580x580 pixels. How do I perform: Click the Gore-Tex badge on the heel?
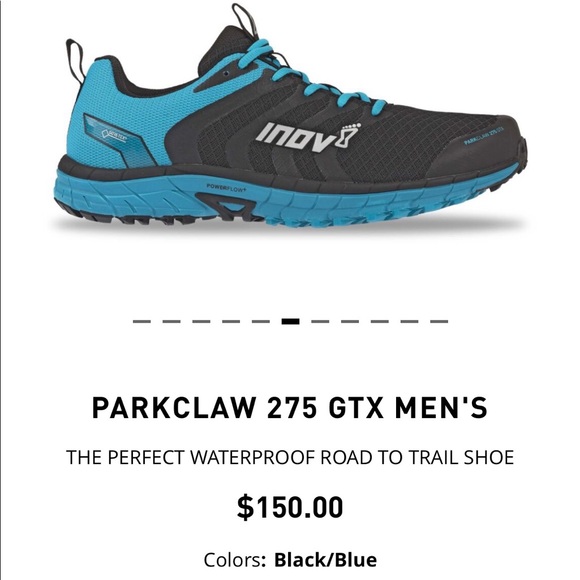click(114, 135)
